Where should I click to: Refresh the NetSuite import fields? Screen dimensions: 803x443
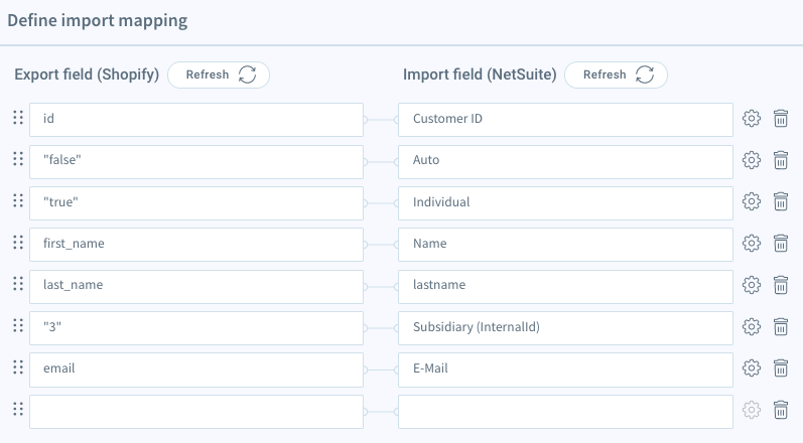[x=616, y=75]
